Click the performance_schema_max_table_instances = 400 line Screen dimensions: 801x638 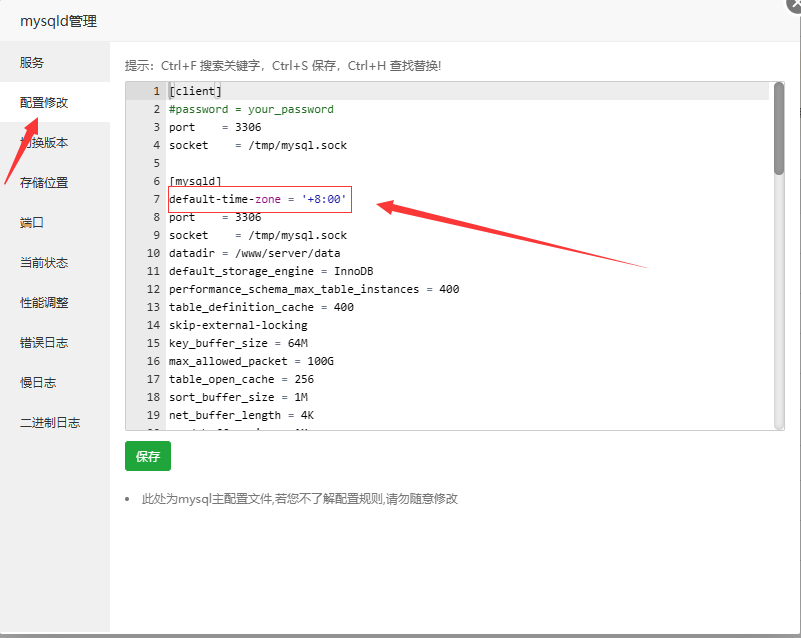point(314,289)
